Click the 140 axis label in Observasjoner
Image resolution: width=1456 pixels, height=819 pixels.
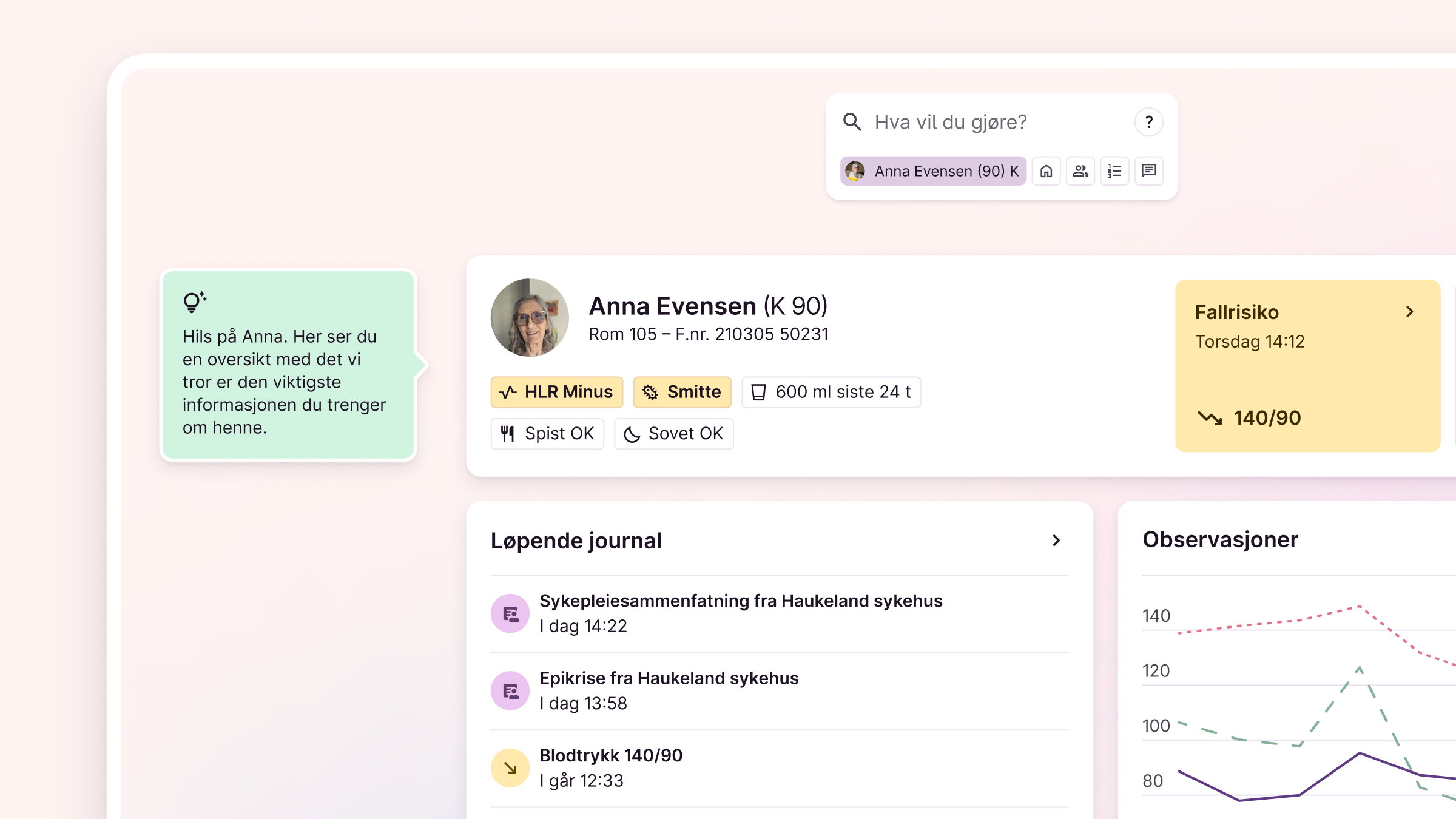(1156, 616)
